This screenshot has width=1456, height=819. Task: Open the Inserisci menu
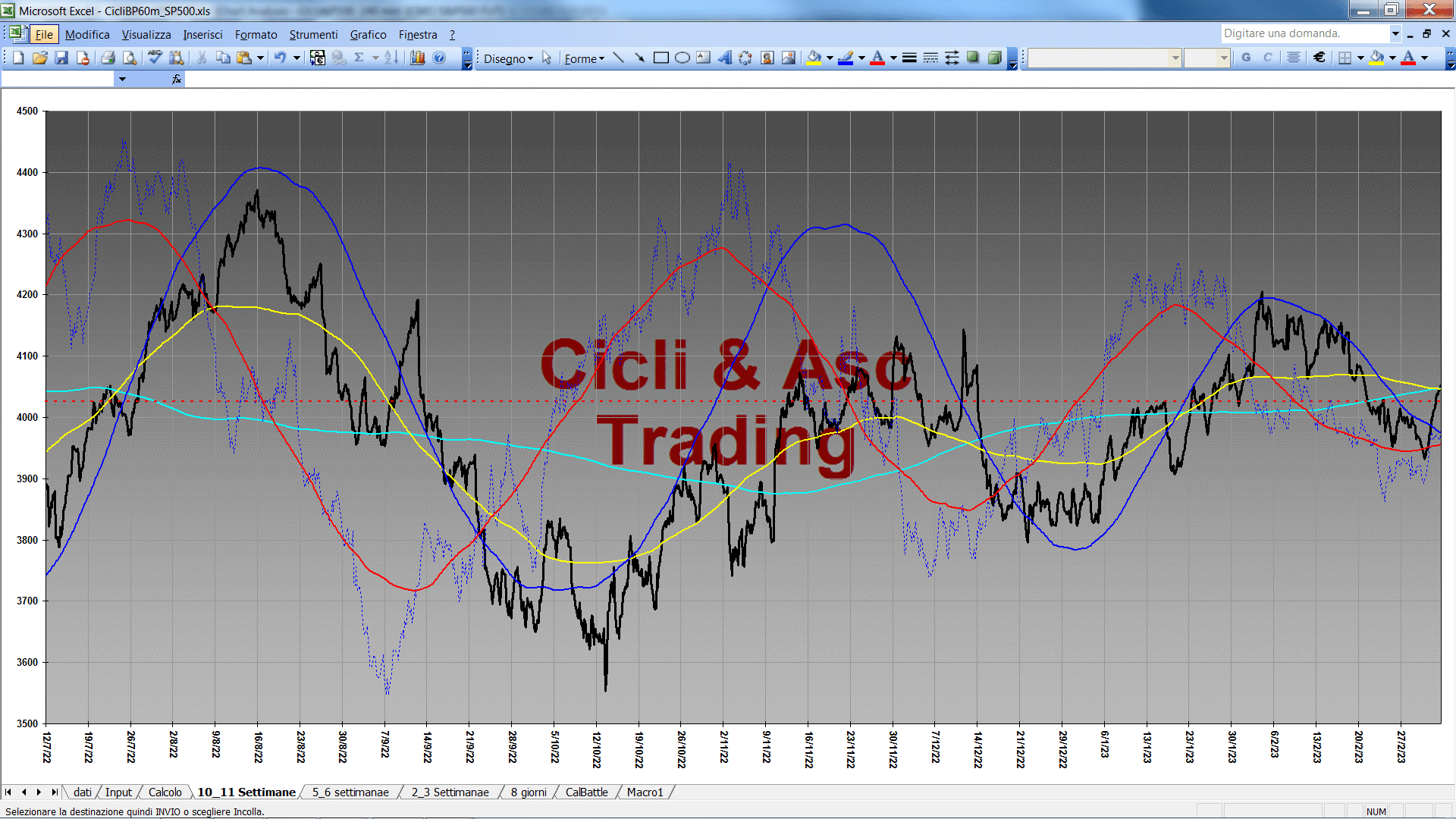click(x=202, y=34)
